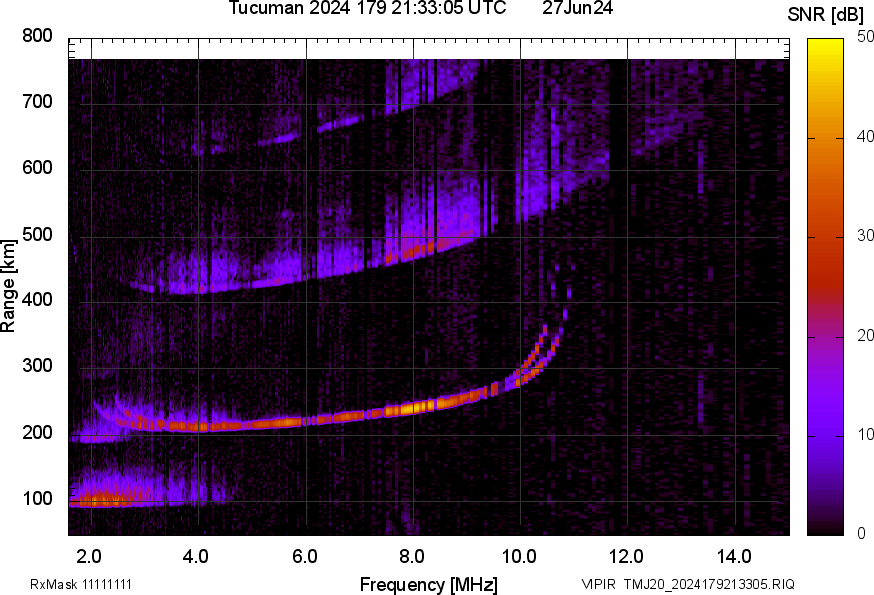Click the colorbar tick label '20'
The width and height of the screenshot is (874, 595).
[865, 336]
